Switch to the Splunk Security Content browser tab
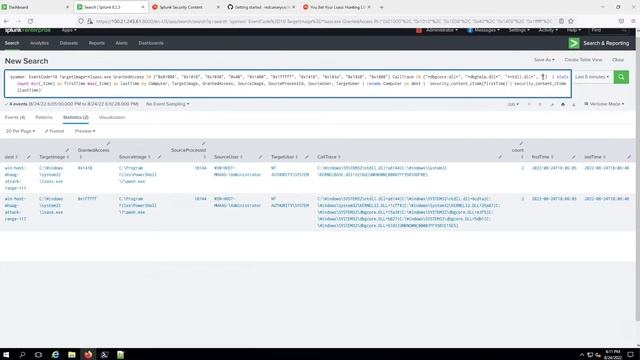 coord(186,7)
